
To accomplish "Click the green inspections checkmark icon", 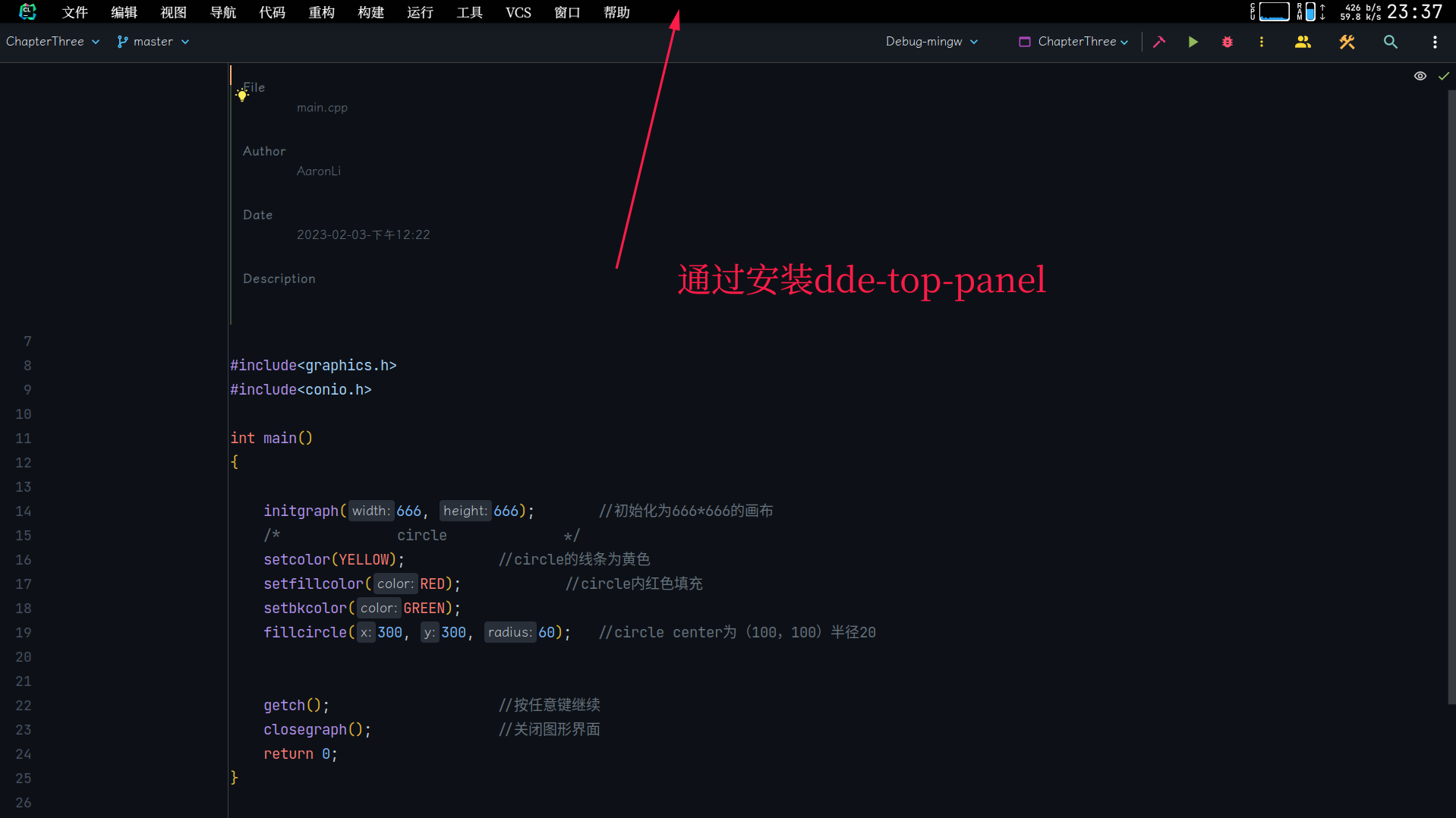I will [1444, 76].
